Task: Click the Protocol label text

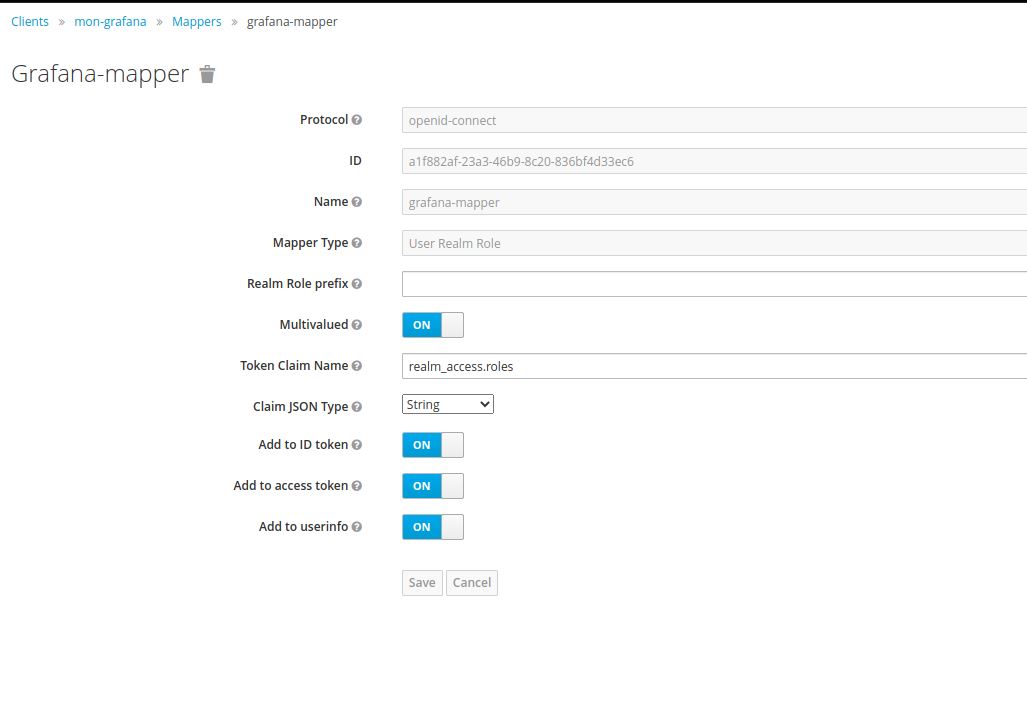Action: pyautogui.click(x=324, y=120)
